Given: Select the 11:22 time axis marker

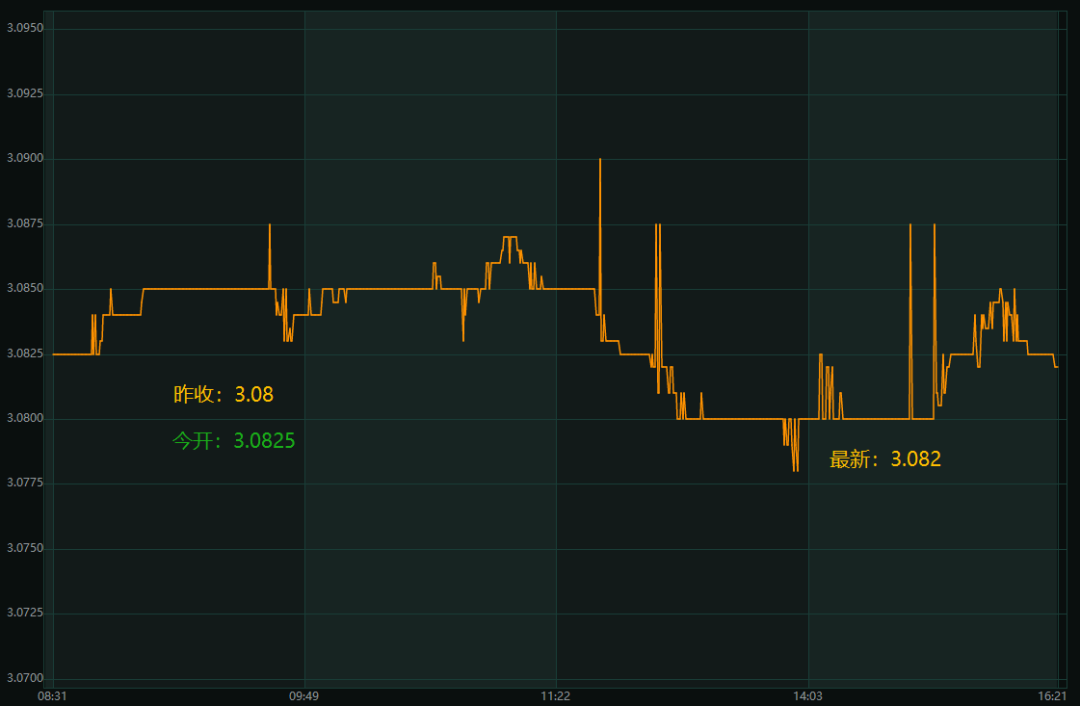Looking at the screenshot, I should (555, 696).
